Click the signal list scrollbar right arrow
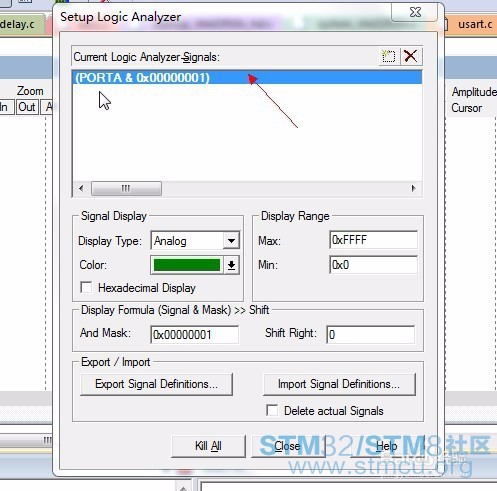The width and height of the screenshot is (497, 491). pos(414,188)
